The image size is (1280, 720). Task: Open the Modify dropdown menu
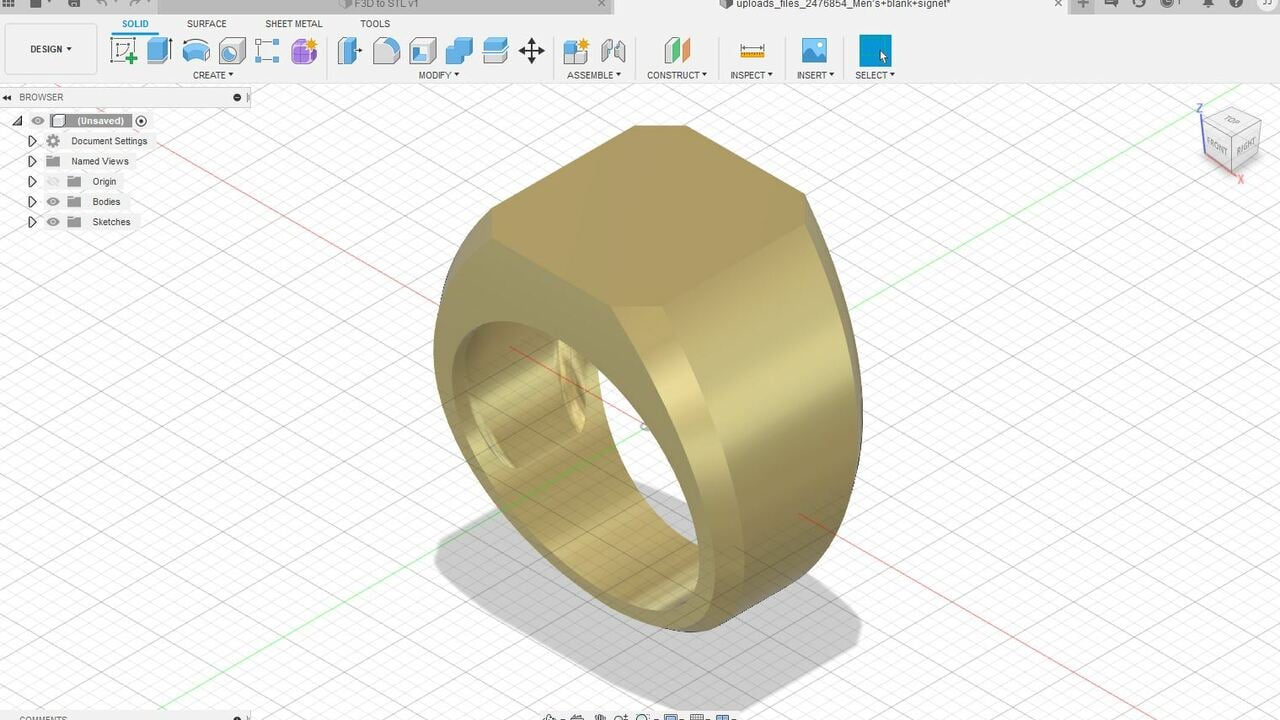(x=439, y=75)
